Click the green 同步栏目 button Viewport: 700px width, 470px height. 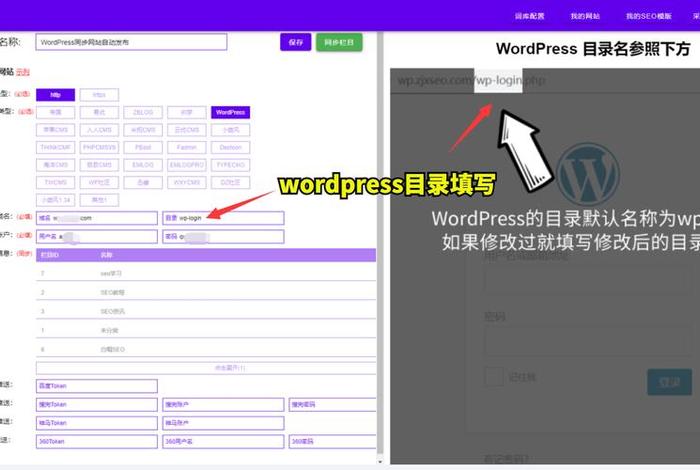click(x=339, y=42)
